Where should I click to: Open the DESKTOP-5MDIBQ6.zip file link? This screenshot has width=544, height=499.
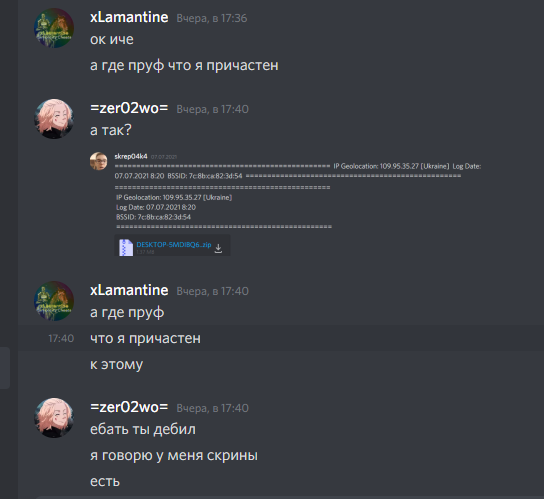pos(173,245)
